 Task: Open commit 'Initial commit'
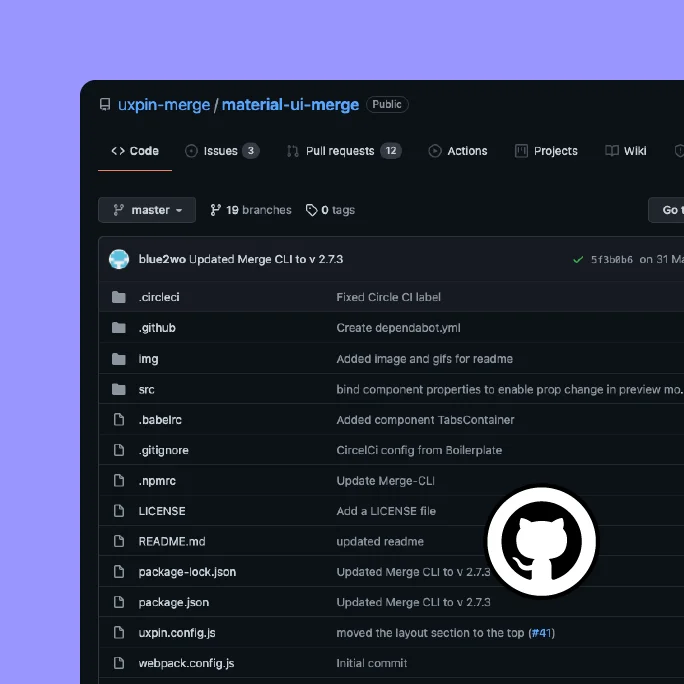pos(372,663)
